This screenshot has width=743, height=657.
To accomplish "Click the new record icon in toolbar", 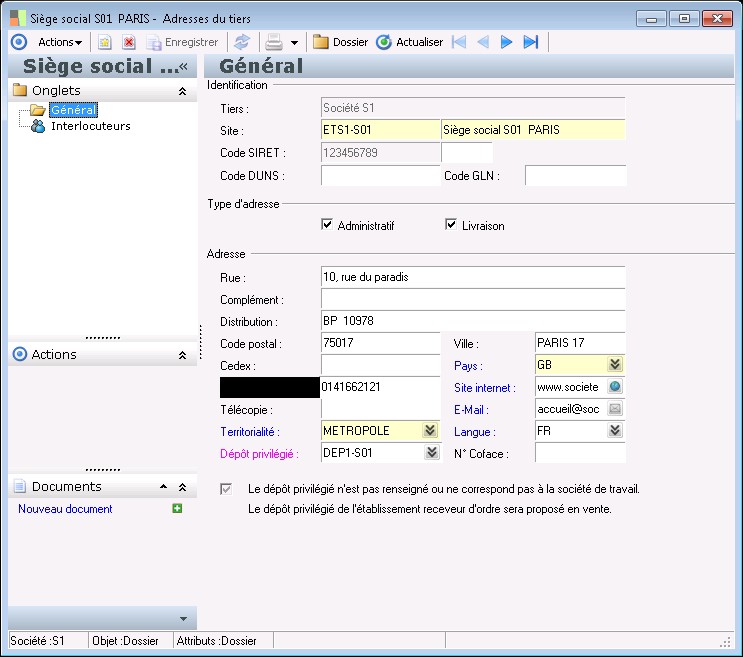I will pyautogui.click(x=104, y=42).
